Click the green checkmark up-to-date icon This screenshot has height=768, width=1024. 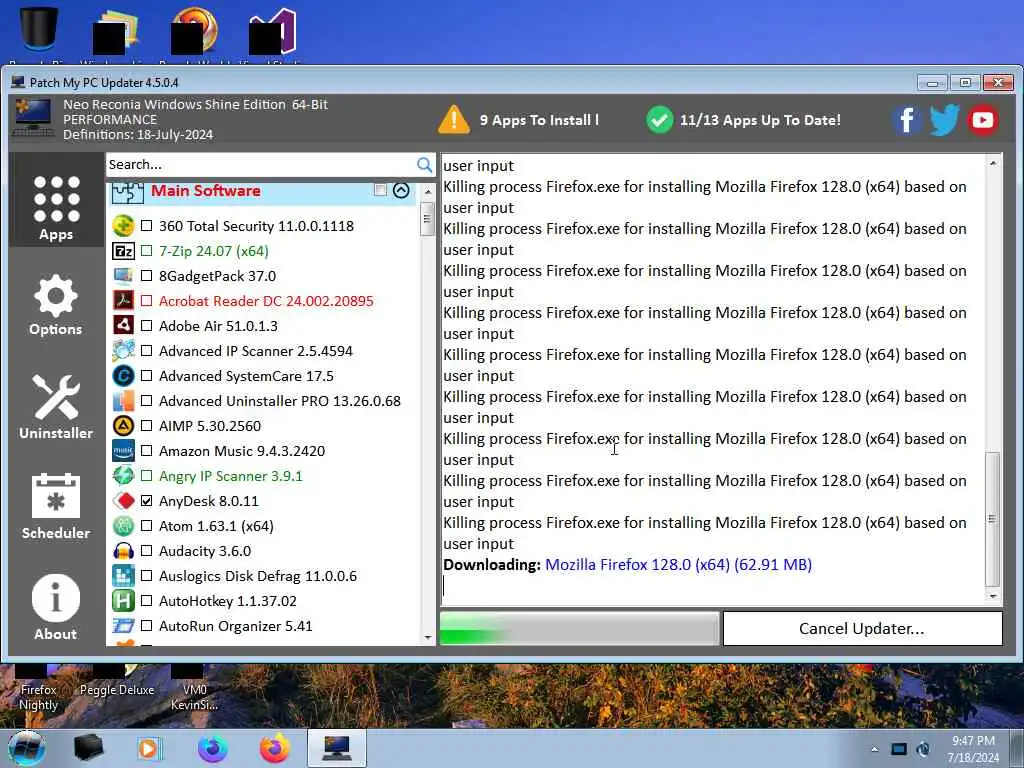tap(660, 120)
